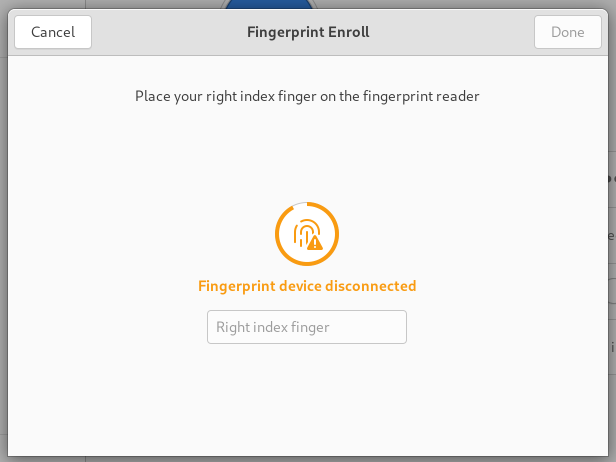Click the blank area below the finger name field
616x462 pixels.
(307, 399)
